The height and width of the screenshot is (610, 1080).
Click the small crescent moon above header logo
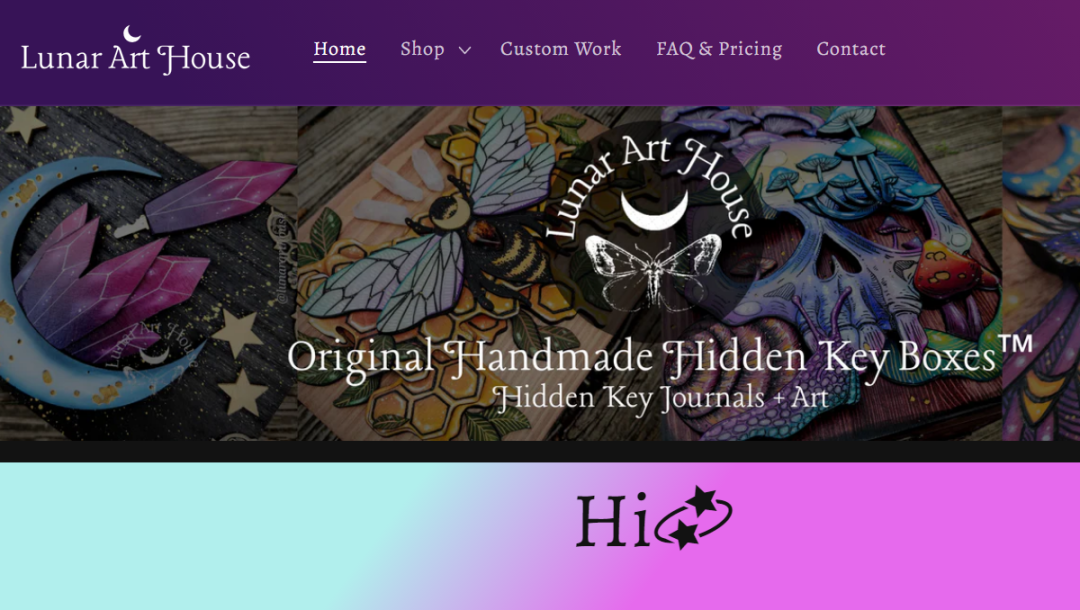[132, 34]
